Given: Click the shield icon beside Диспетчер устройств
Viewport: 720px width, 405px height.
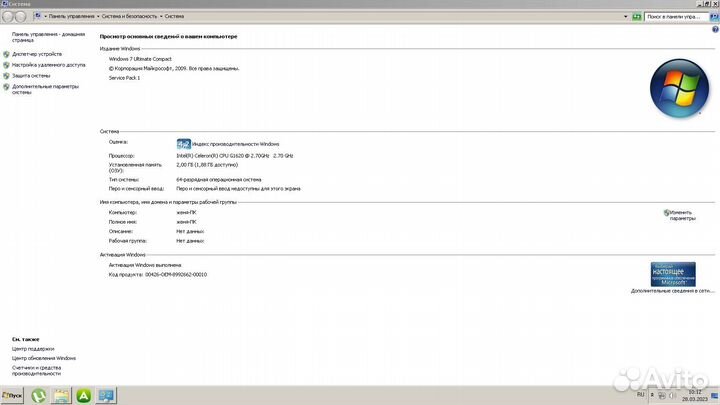Looking at the screenshot, I should coord(6,54).
